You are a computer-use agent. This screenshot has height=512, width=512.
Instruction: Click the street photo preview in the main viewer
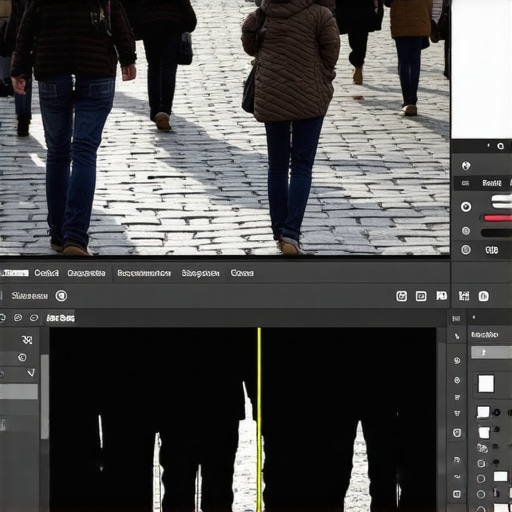tap(225, 127)
